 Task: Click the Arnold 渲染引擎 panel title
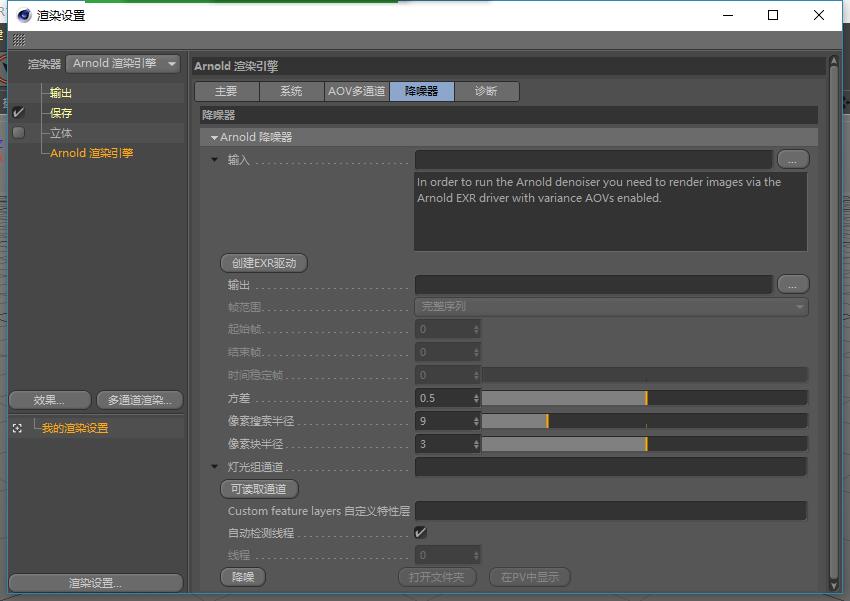[236, 66]
